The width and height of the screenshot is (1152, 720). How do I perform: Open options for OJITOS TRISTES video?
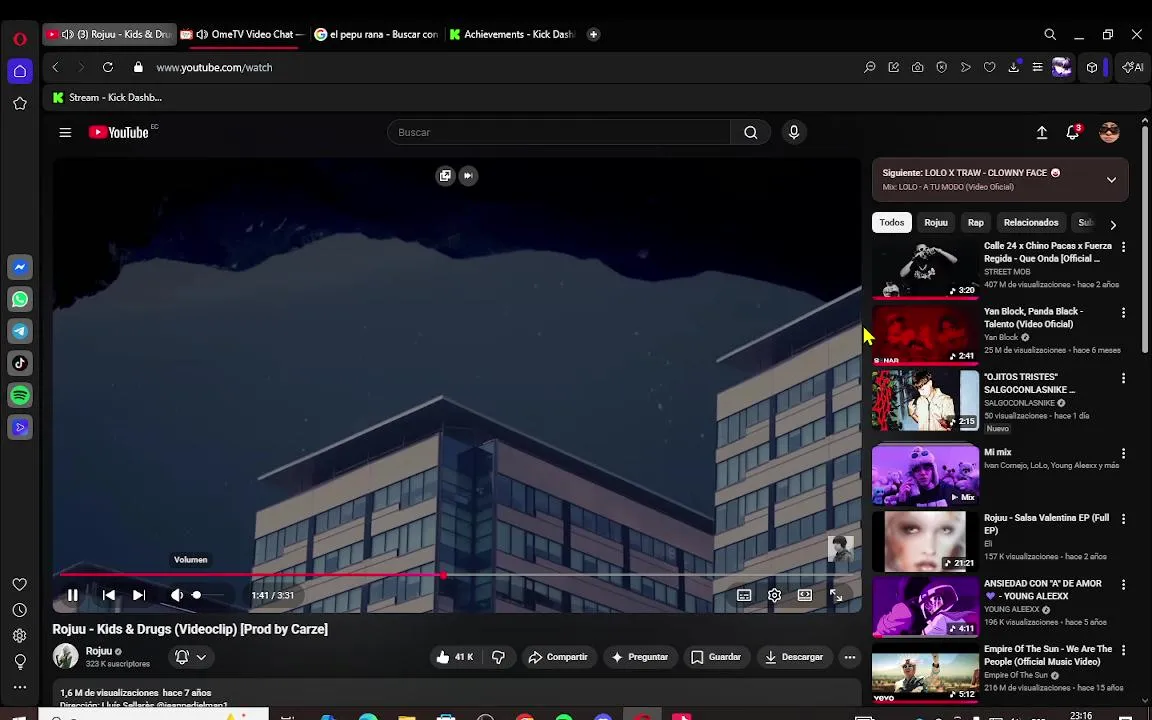click(1123, 378)
